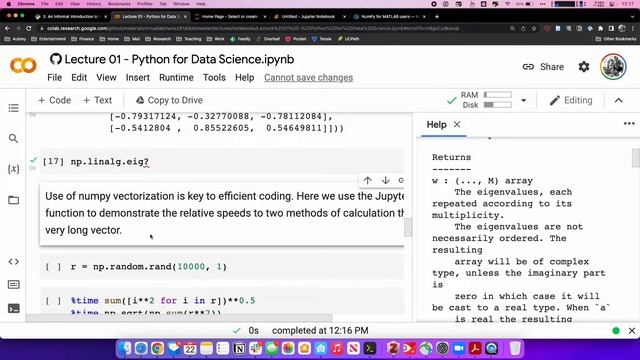Open Chrome extensions puzzle icon
This screenshot has width=640, height=360.
coord(600,29)
